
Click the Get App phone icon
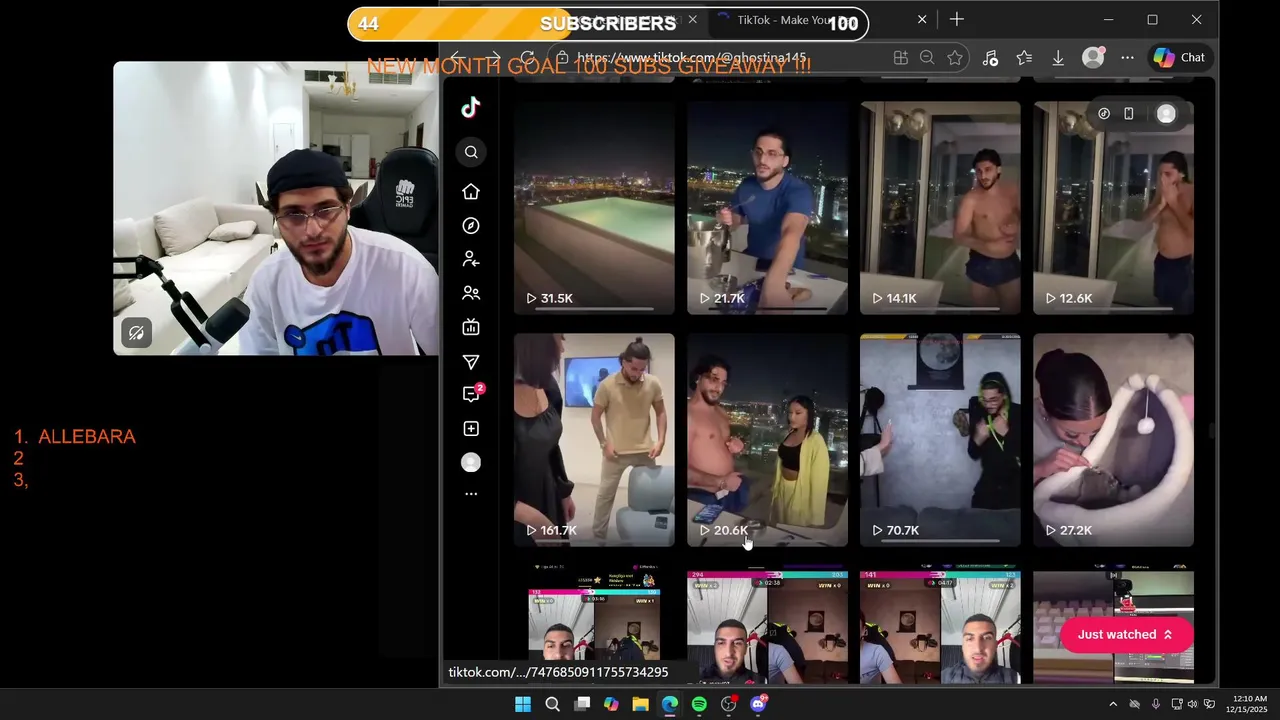click(1129, 114)
